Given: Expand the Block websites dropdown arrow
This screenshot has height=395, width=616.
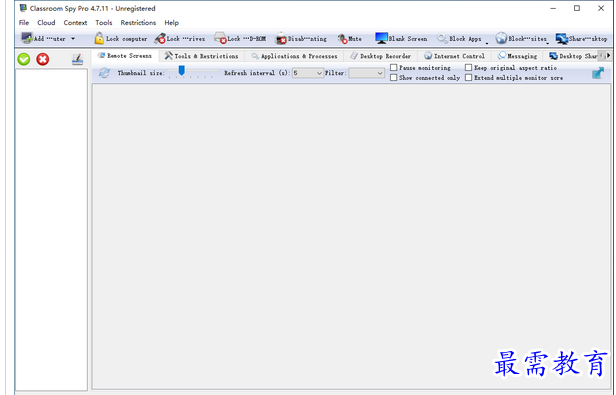Looking at the screenshot, I should click(x=548, y=42).
